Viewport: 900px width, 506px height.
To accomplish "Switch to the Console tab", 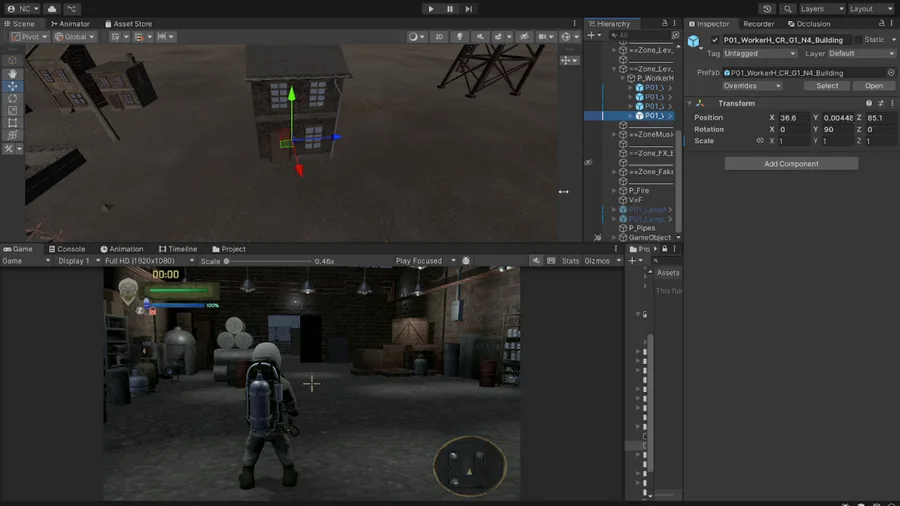I will (67, 249).
